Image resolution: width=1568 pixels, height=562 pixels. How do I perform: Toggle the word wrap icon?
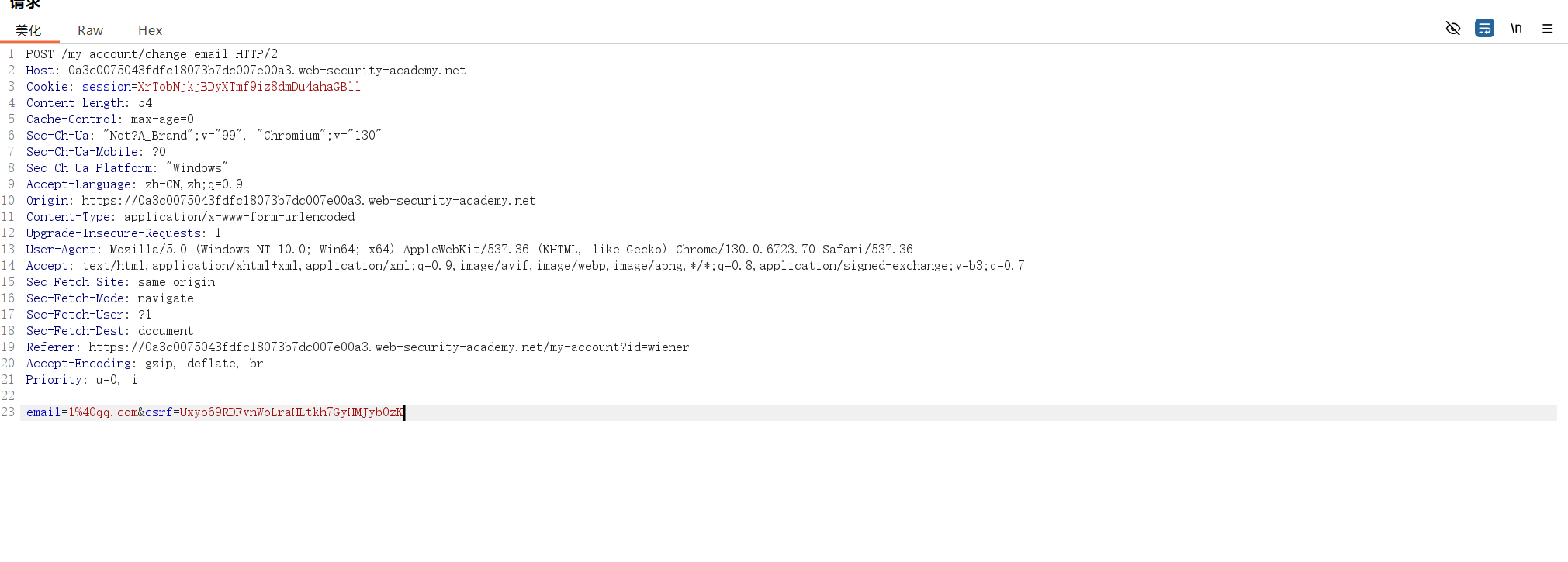pyautogui.click(x=1484, y=29)
